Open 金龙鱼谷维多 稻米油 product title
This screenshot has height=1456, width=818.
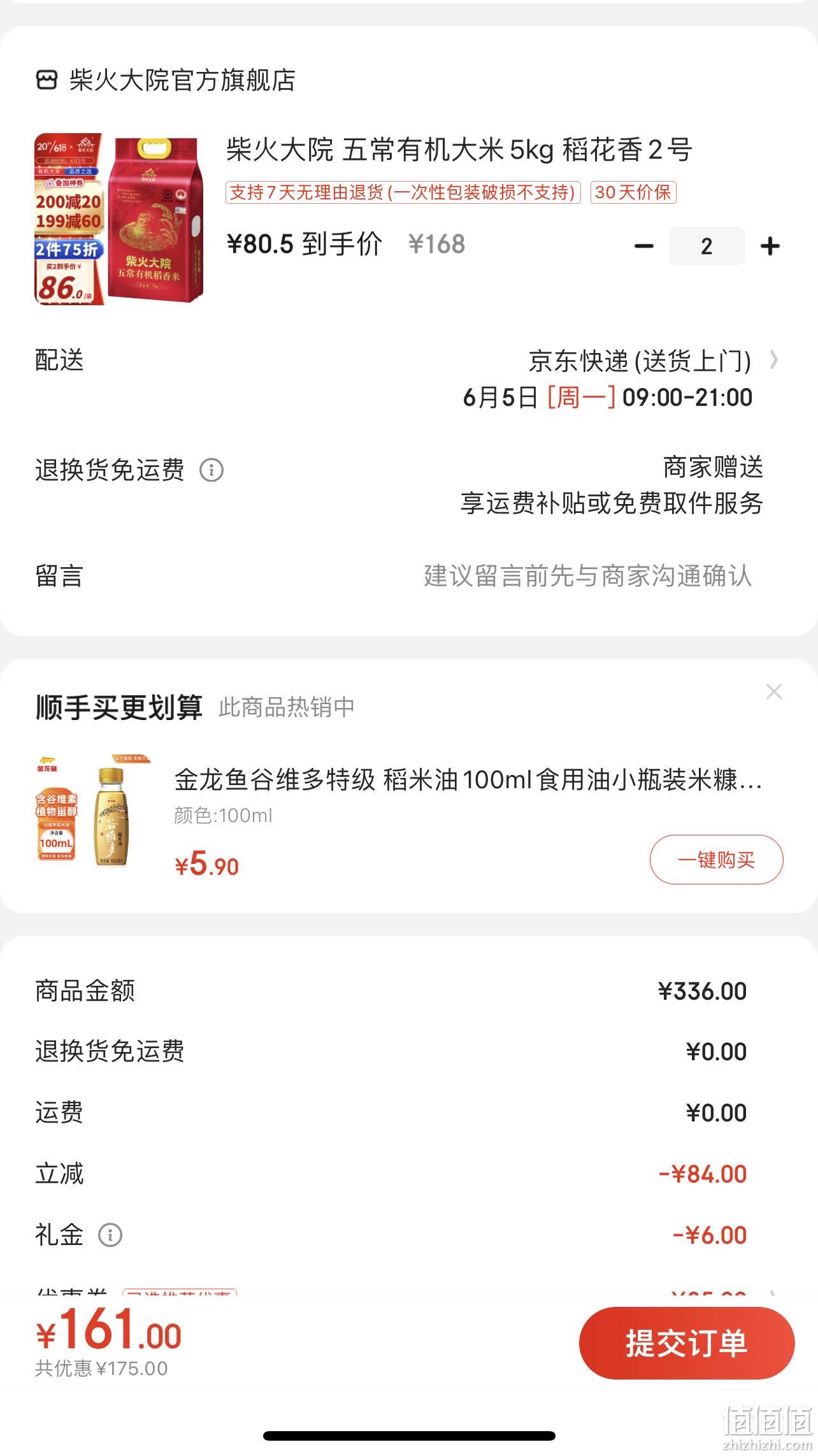(x=468, y=779)
